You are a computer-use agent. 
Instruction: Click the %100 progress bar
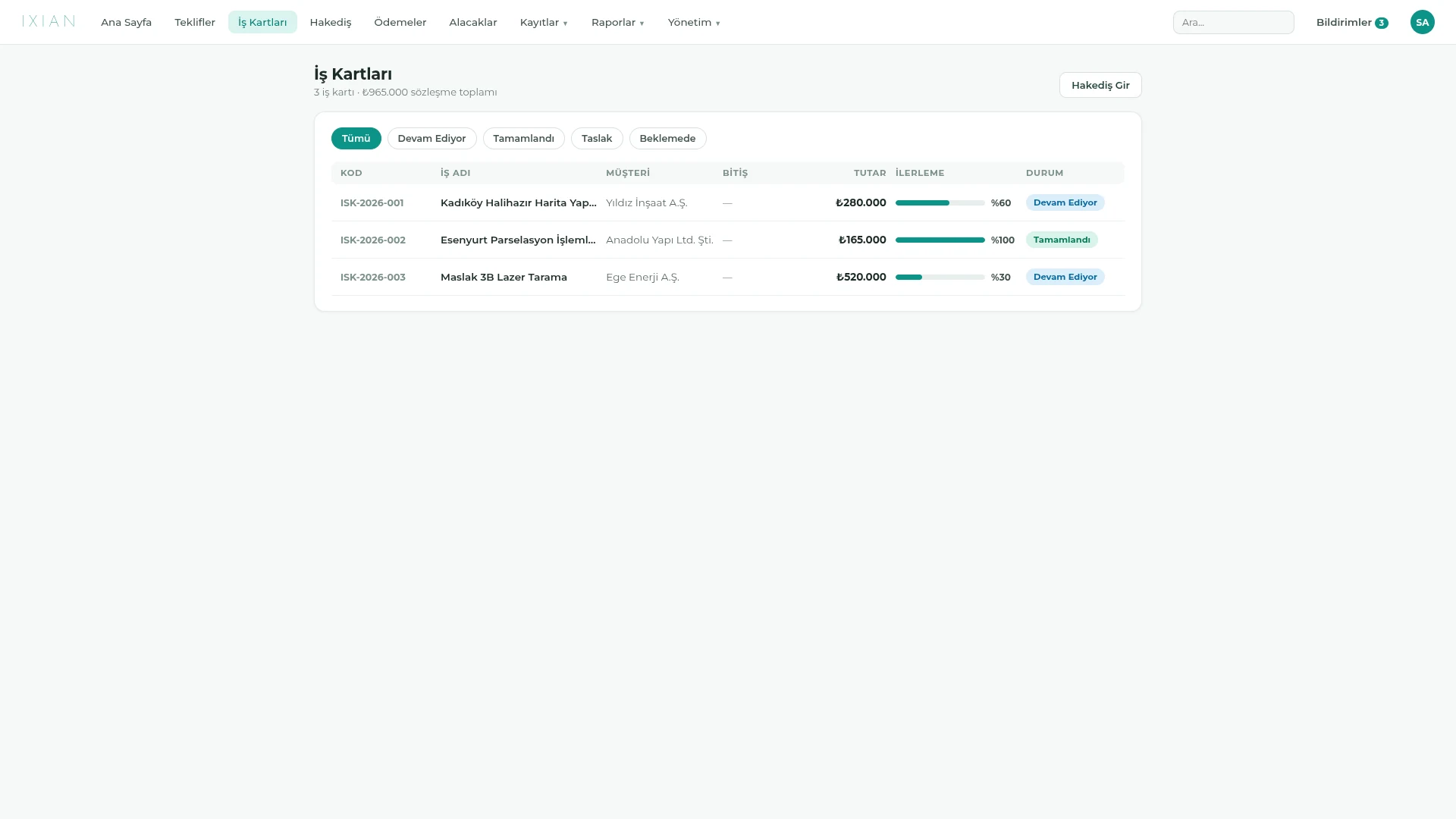(940, 240)
